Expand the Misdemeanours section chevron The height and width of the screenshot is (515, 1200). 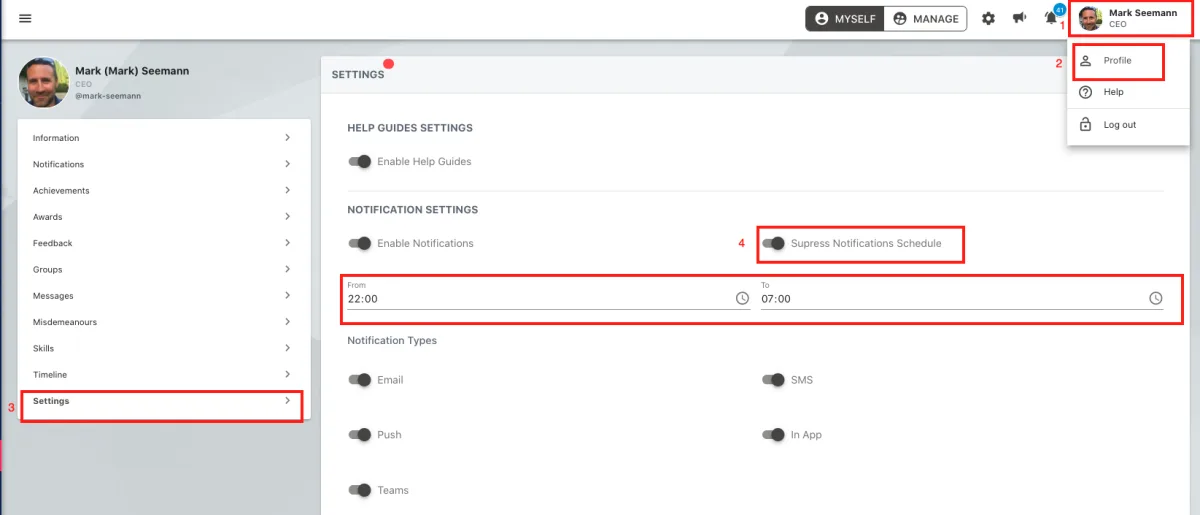pos(287,322)
